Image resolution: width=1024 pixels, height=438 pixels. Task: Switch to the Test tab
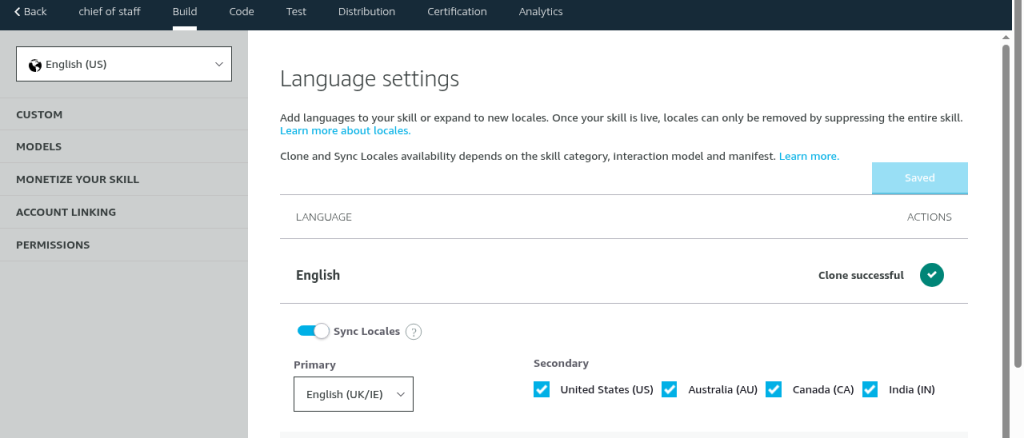click(x=296, y=12)
